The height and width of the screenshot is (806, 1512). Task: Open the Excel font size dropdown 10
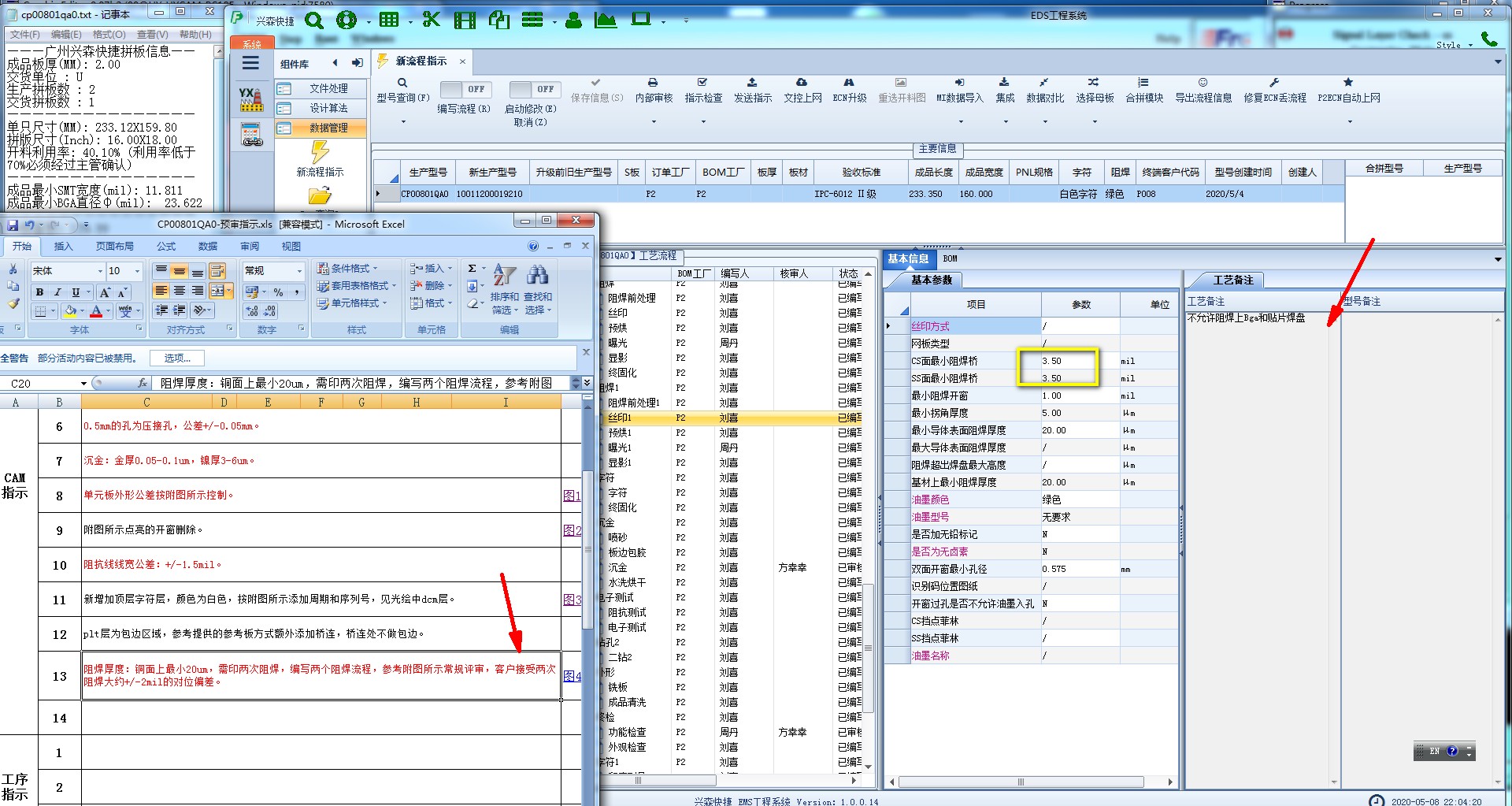(137, 271)
